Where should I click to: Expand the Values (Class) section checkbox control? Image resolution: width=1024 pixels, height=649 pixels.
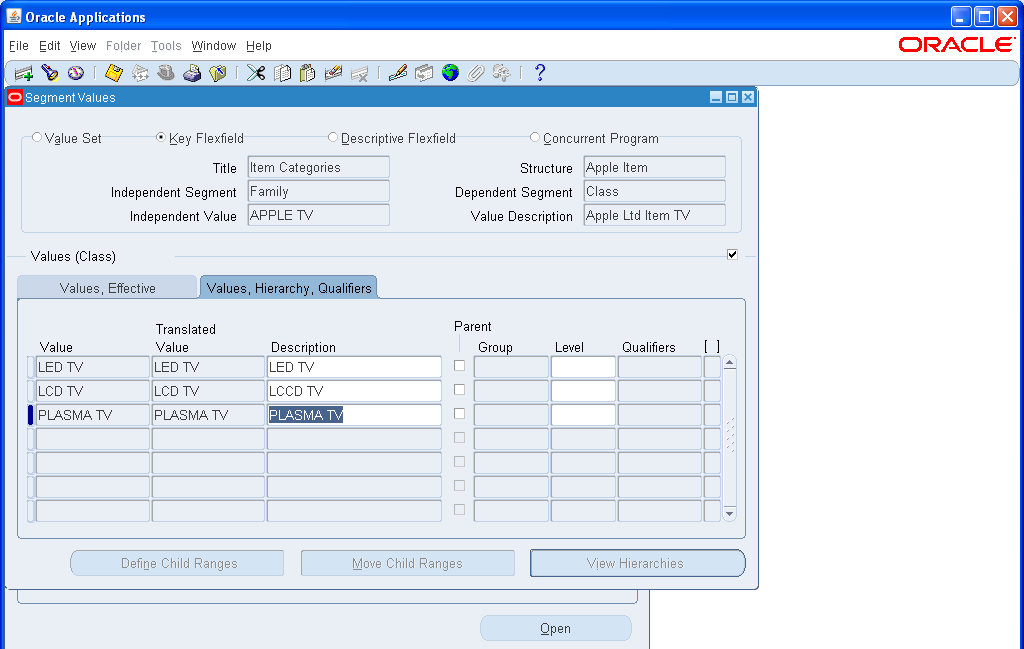[732, 254]
